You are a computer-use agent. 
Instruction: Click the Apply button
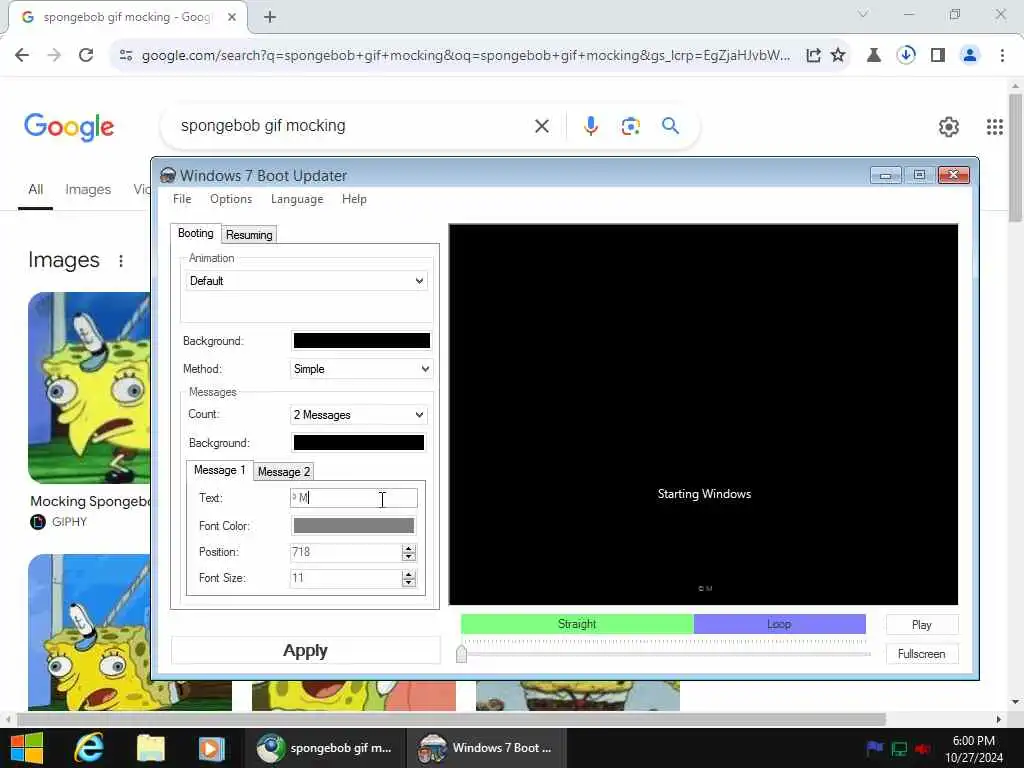point(306,650)
